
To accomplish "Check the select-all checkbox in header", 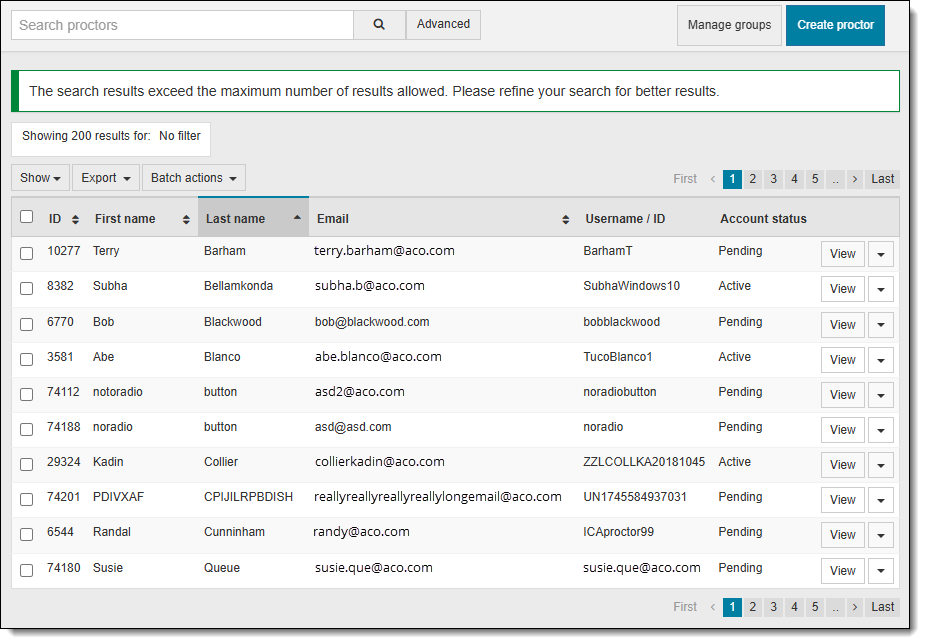I will coord(27,217).
